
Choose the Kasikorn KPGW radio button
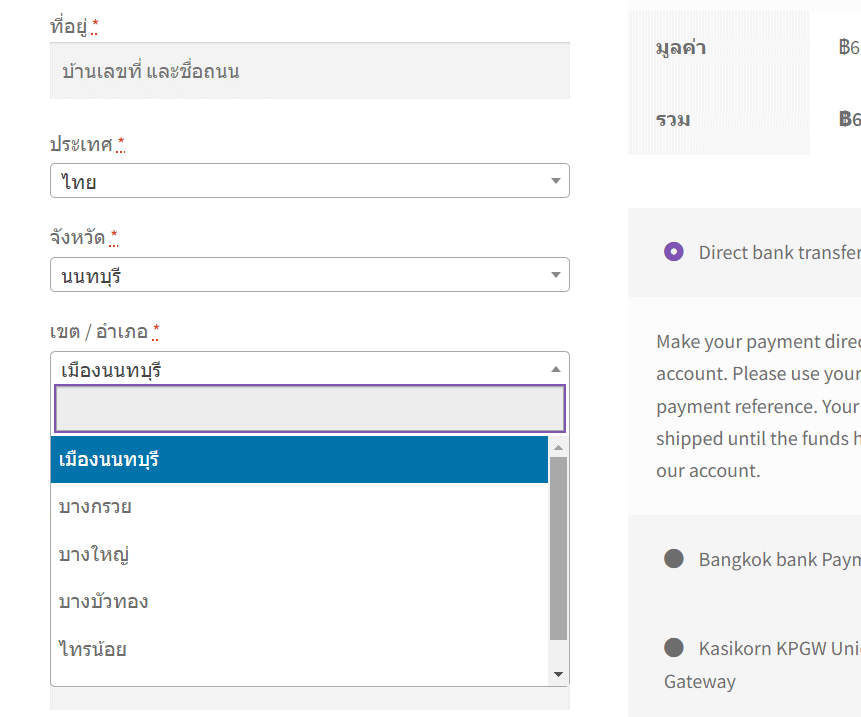[674, 647]
